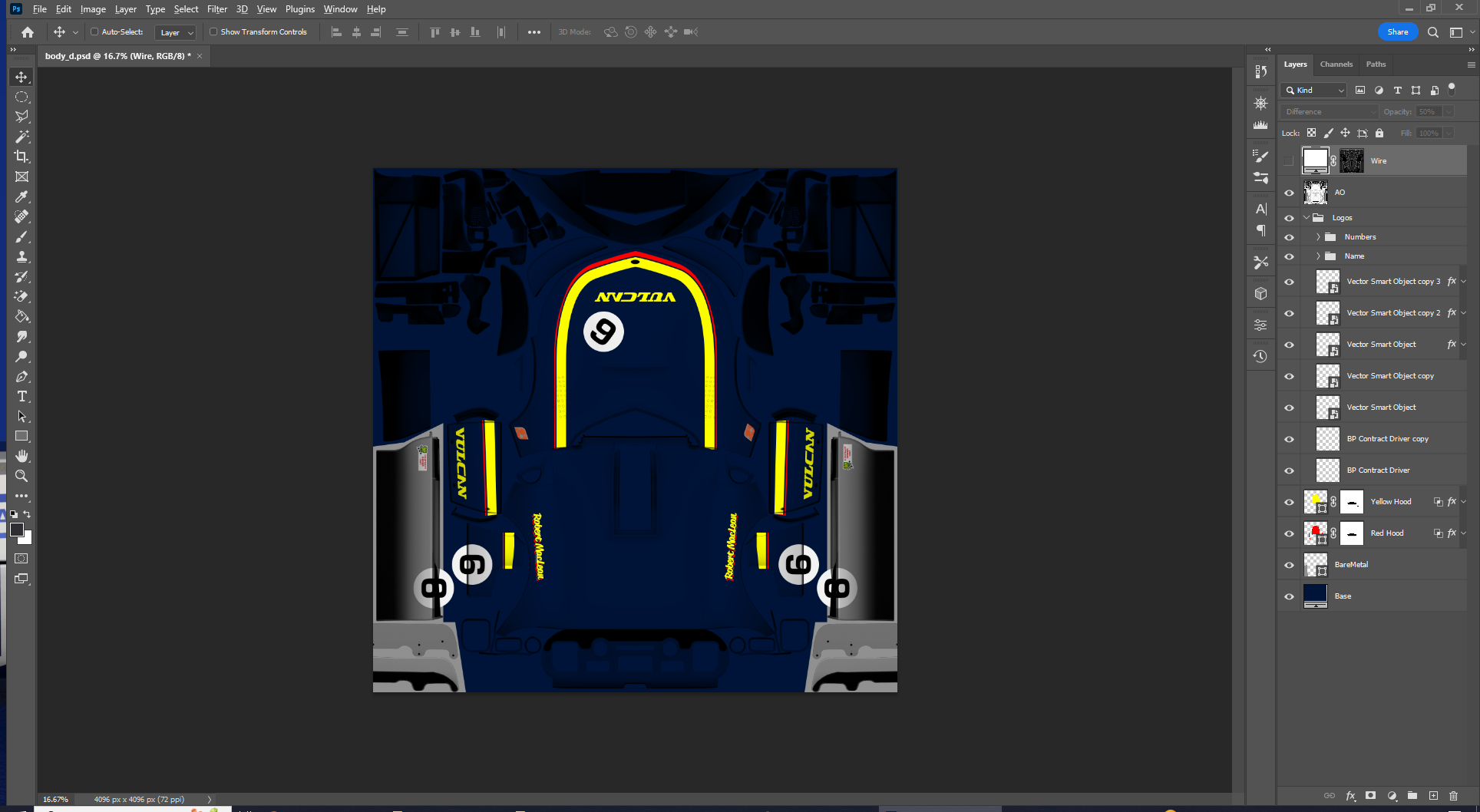Switch to the Paths tab
The width and height of the screenshot is (1480, 812).
(x=1376, y=64)
